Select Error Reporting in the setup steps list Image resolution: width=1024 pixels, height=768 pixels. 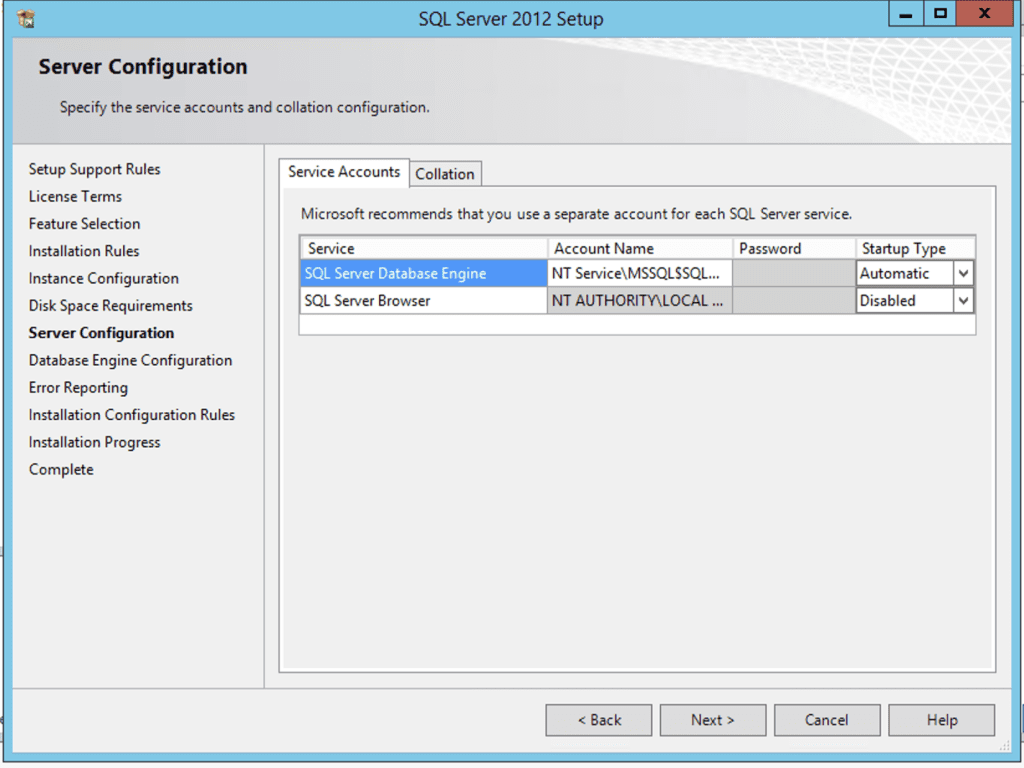point(78,387)
